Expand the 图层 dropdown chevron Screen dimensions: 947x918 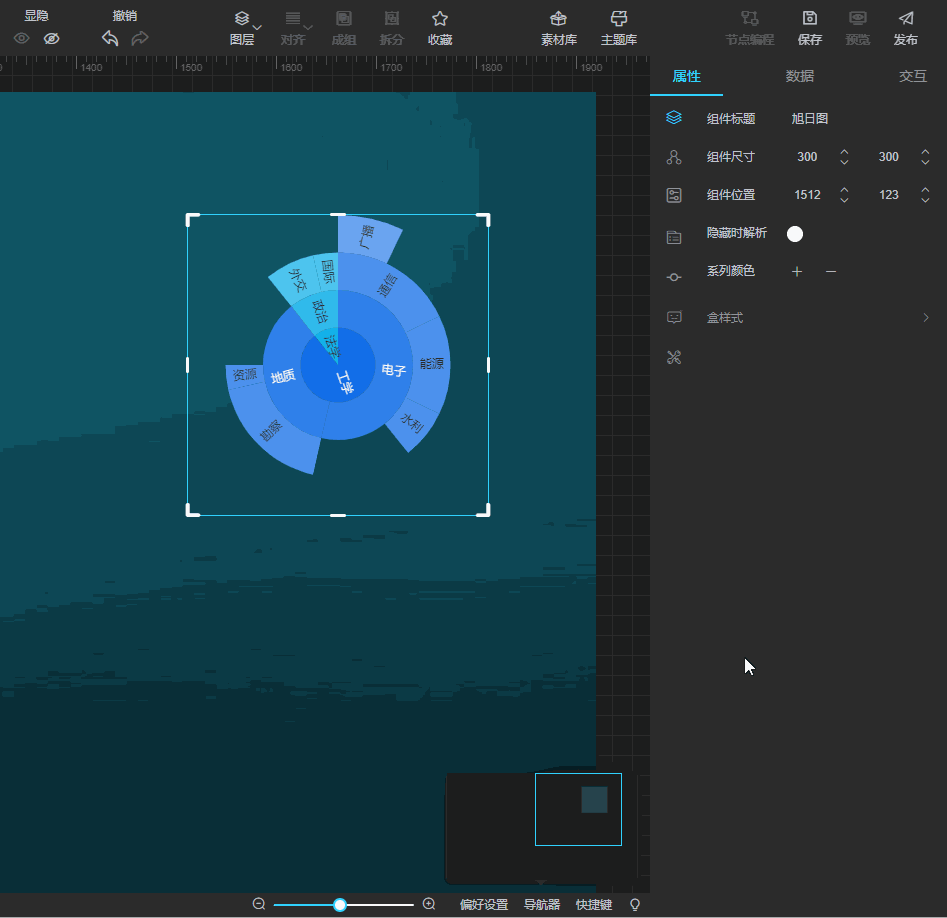(x=257, y=28)
